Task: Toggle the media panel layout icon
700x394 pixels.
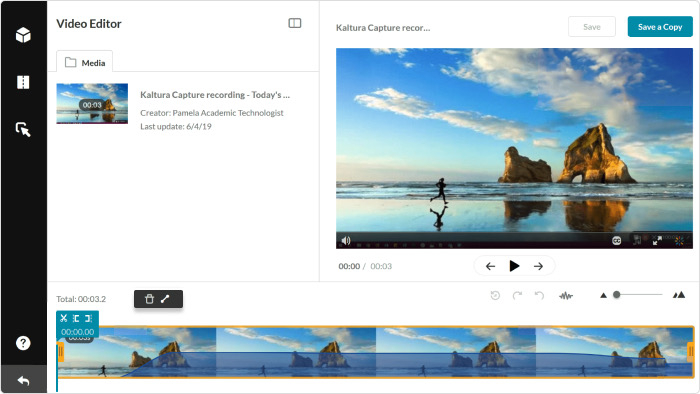Action: pos(295,23)
